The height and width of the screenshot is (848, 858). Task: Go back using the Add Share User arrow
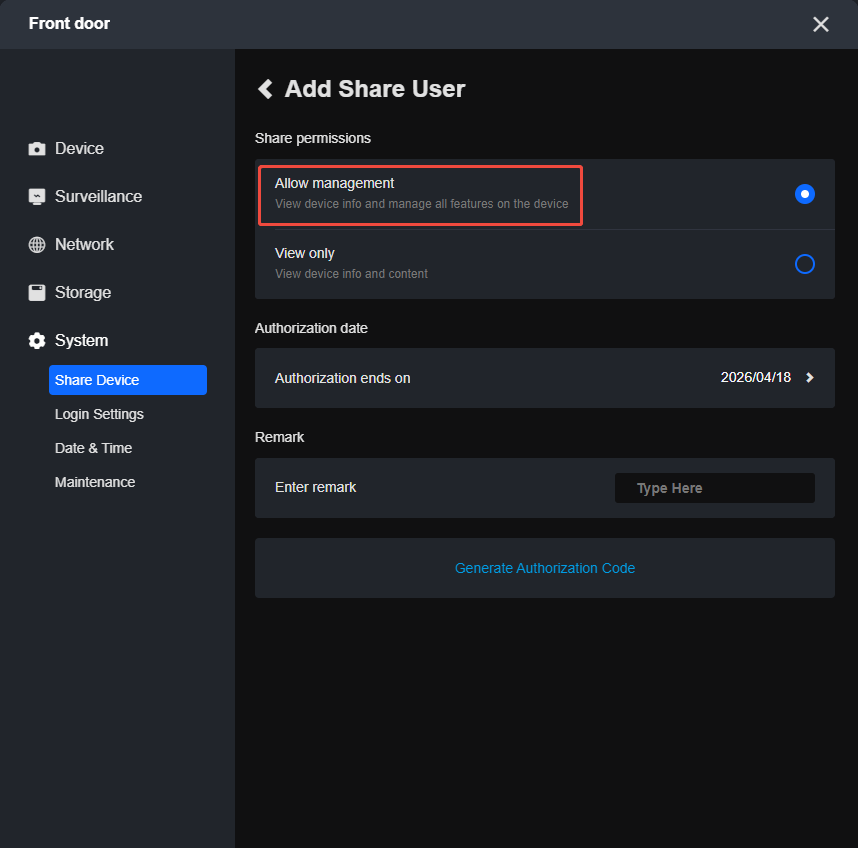click(x=265, y=89)
